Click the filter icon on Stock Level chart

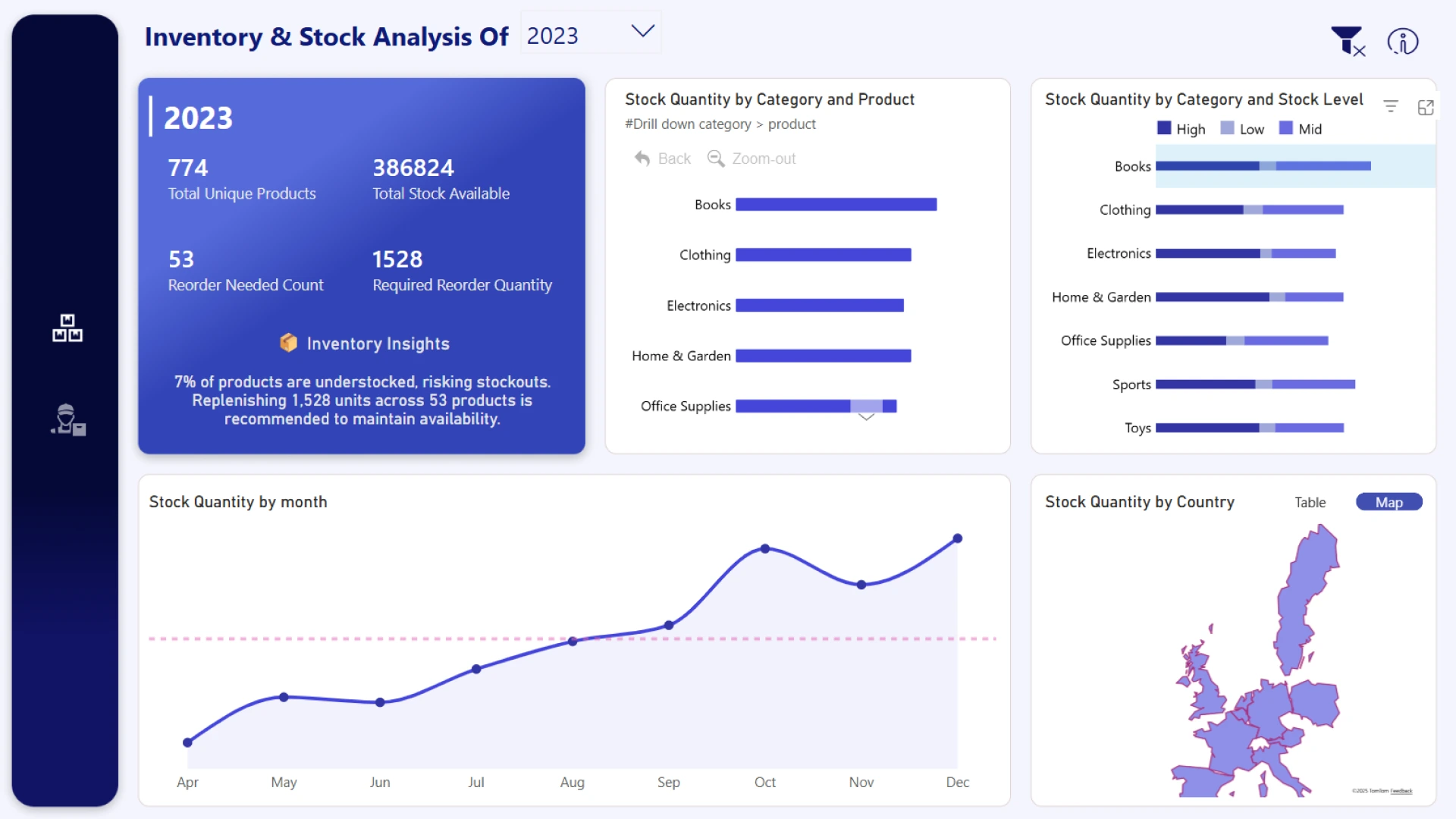pos(1390,107)
